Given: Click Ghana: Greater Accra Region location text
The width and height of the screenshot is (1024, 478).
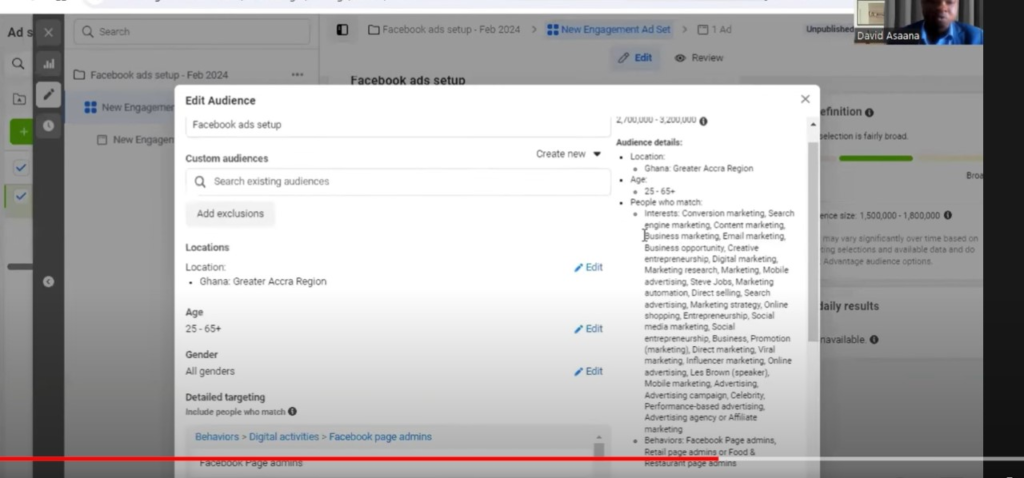Looking at the screenshot, I should [263, 281].
